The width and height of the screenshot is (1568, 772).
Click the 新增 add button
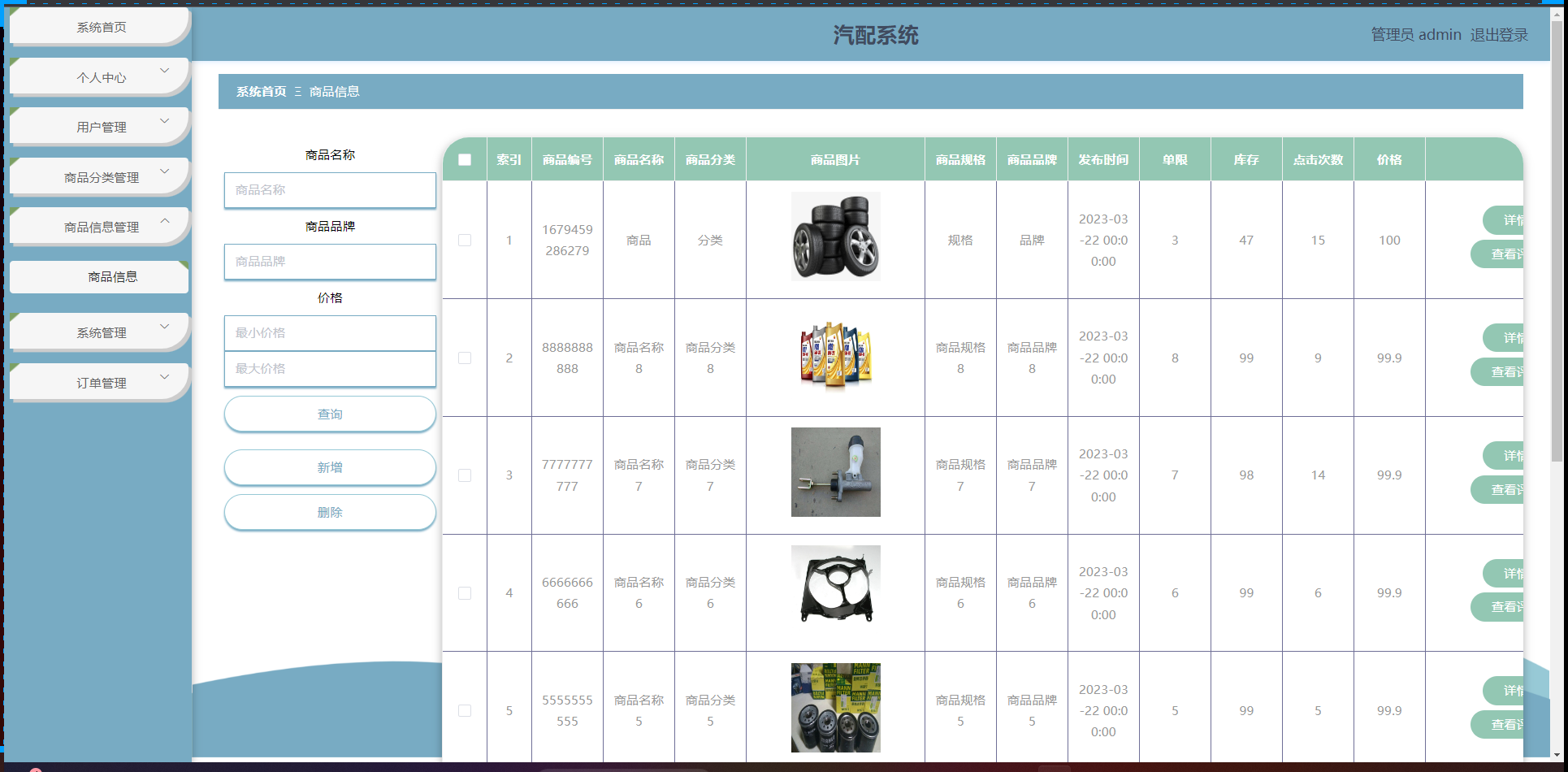(x=330, y=468)
